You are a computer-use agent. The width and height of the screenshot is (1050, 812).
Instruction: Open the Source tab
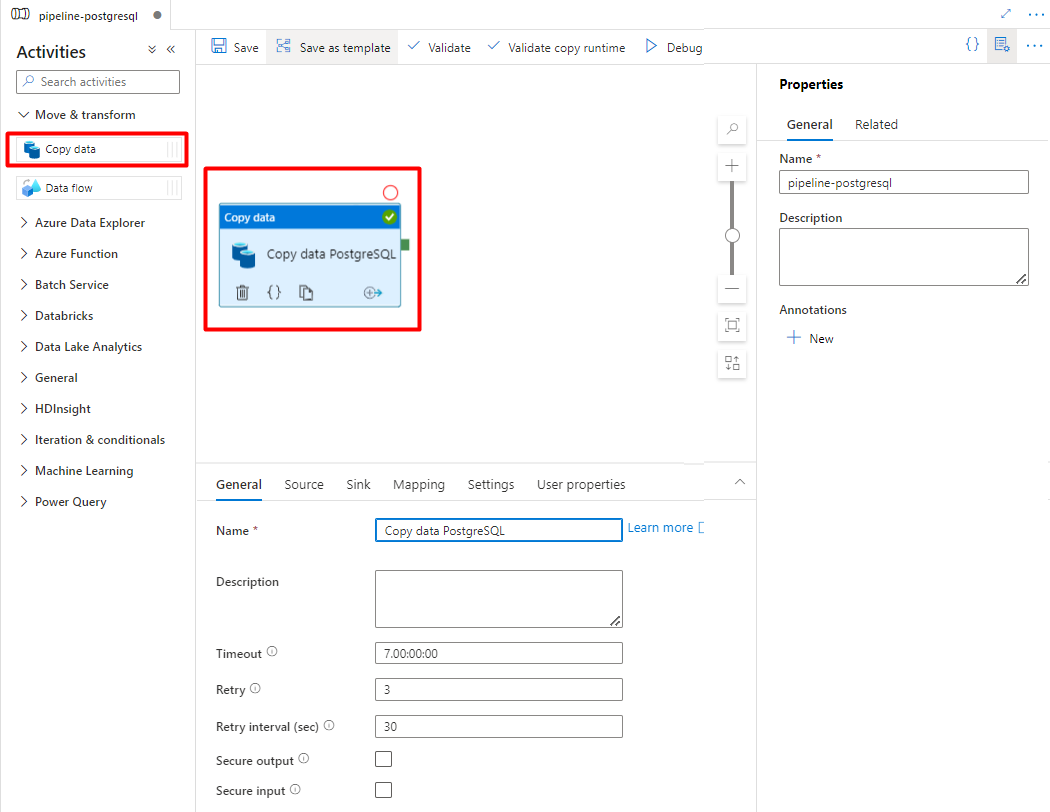[304, 485]
